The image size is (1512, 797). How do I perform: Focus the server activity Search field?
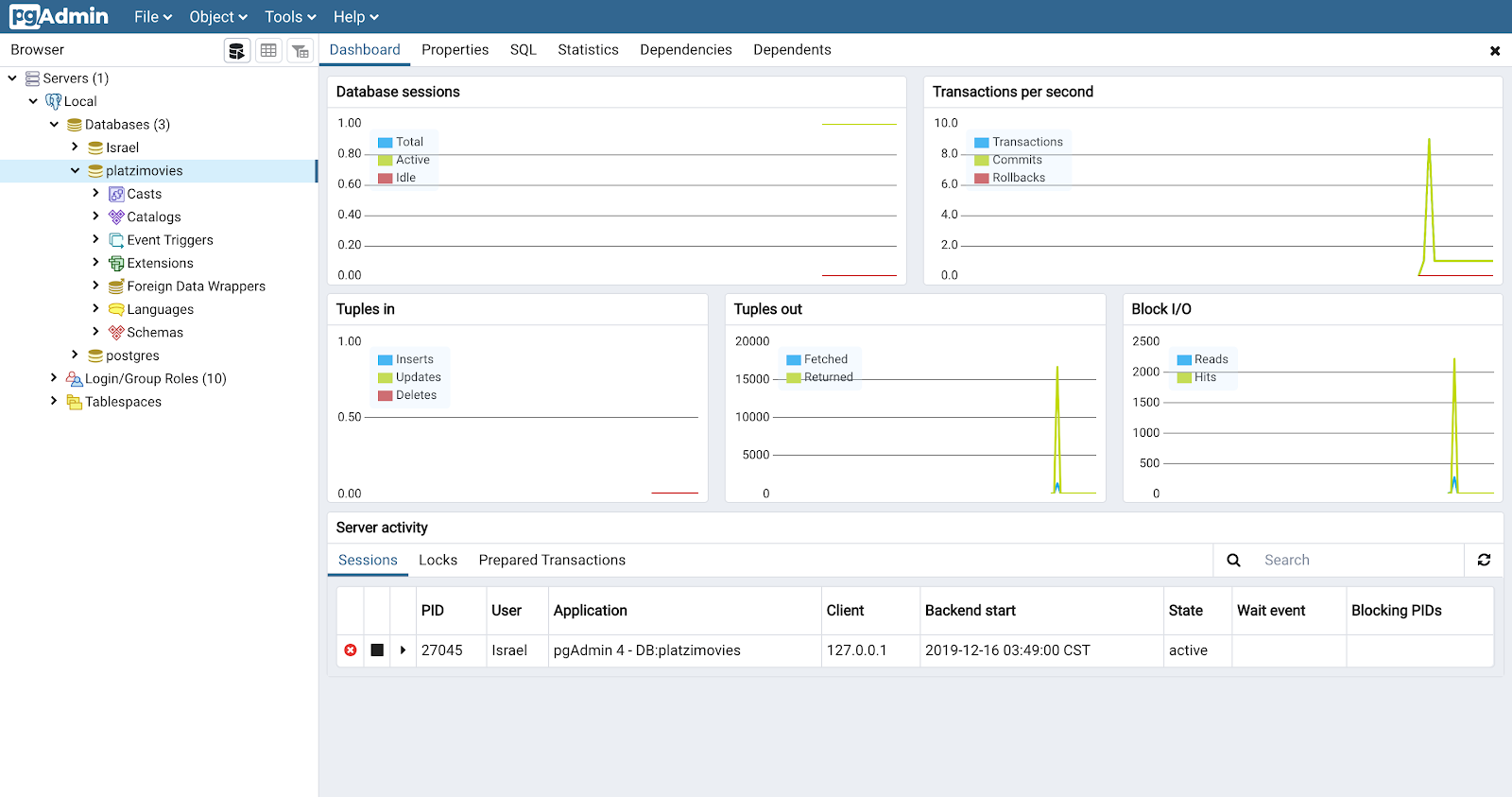pyautogui.click(x=1359, y=560)
